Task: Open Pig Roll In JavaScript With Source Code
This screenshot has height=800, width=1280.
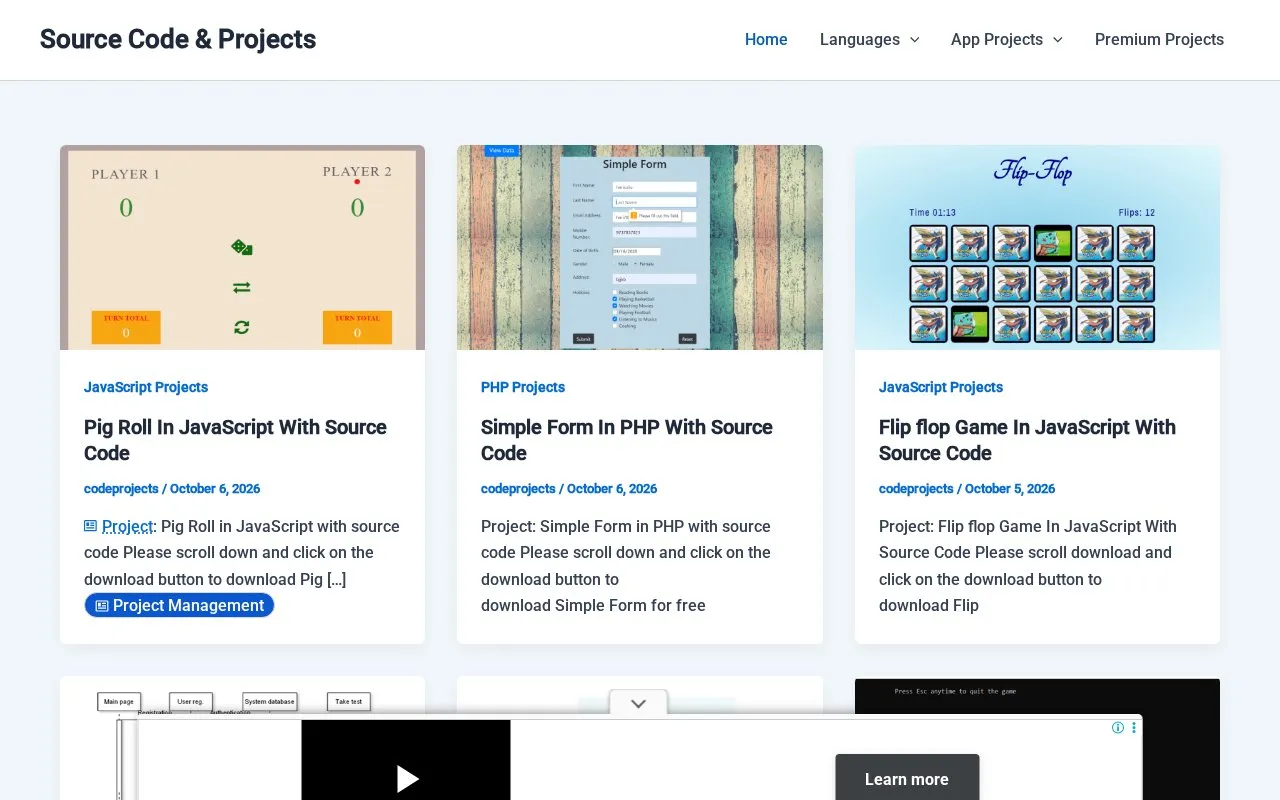Action: (235, 440)
